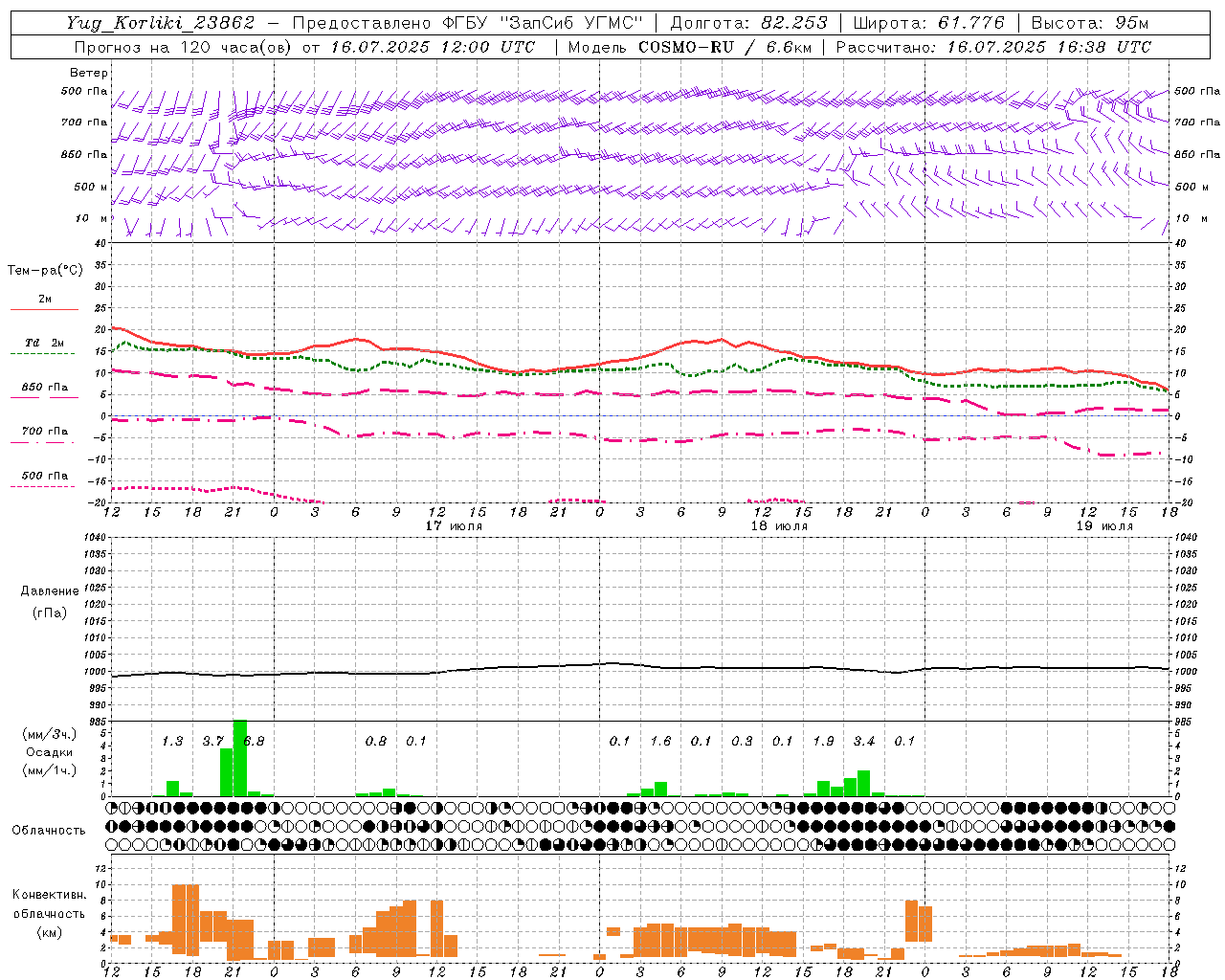Click the Осадки panel label

pyautogui.click(x=49, y=752)
